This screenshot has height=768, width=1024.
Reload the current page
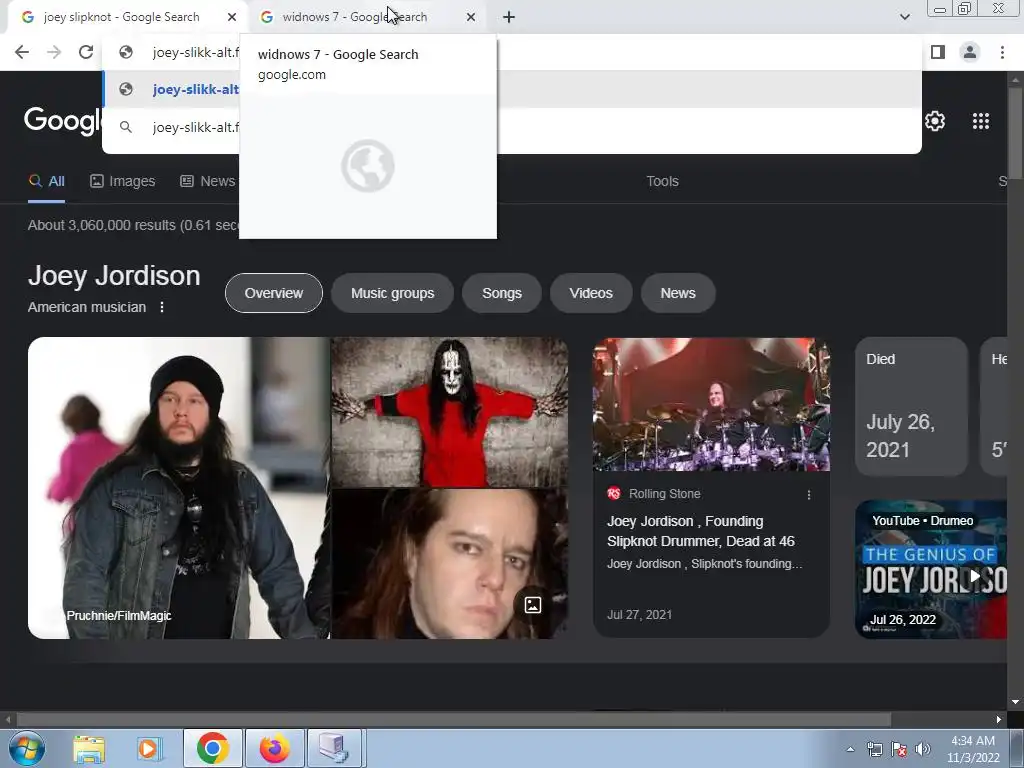[x=86, y=52]
